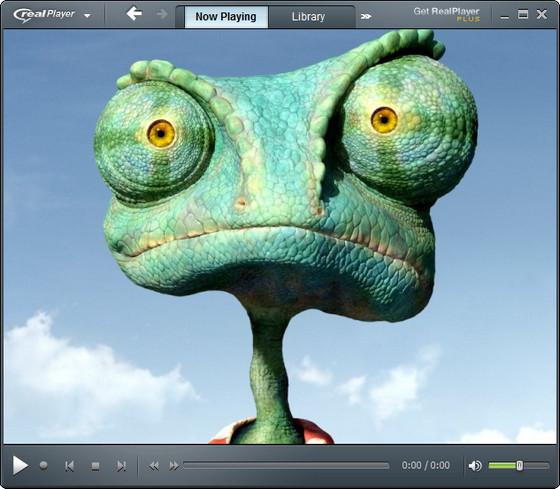This screenshot has height=489, width=560.
Task: Go back with the white left arrow
Action: coord(134,14)
